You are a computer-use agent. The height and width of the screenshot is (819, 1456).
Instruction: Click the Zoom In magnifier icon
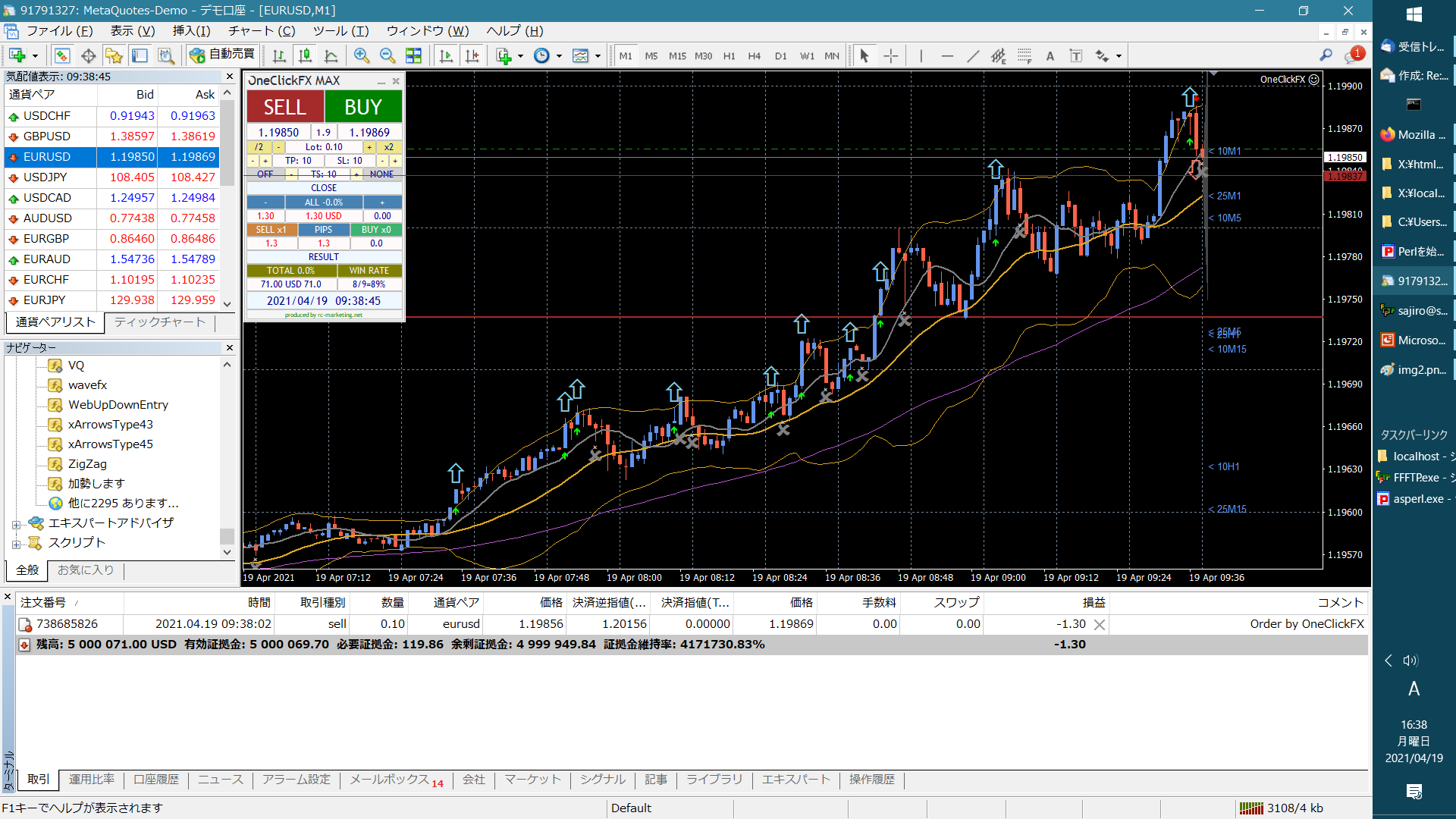point(362,55)
